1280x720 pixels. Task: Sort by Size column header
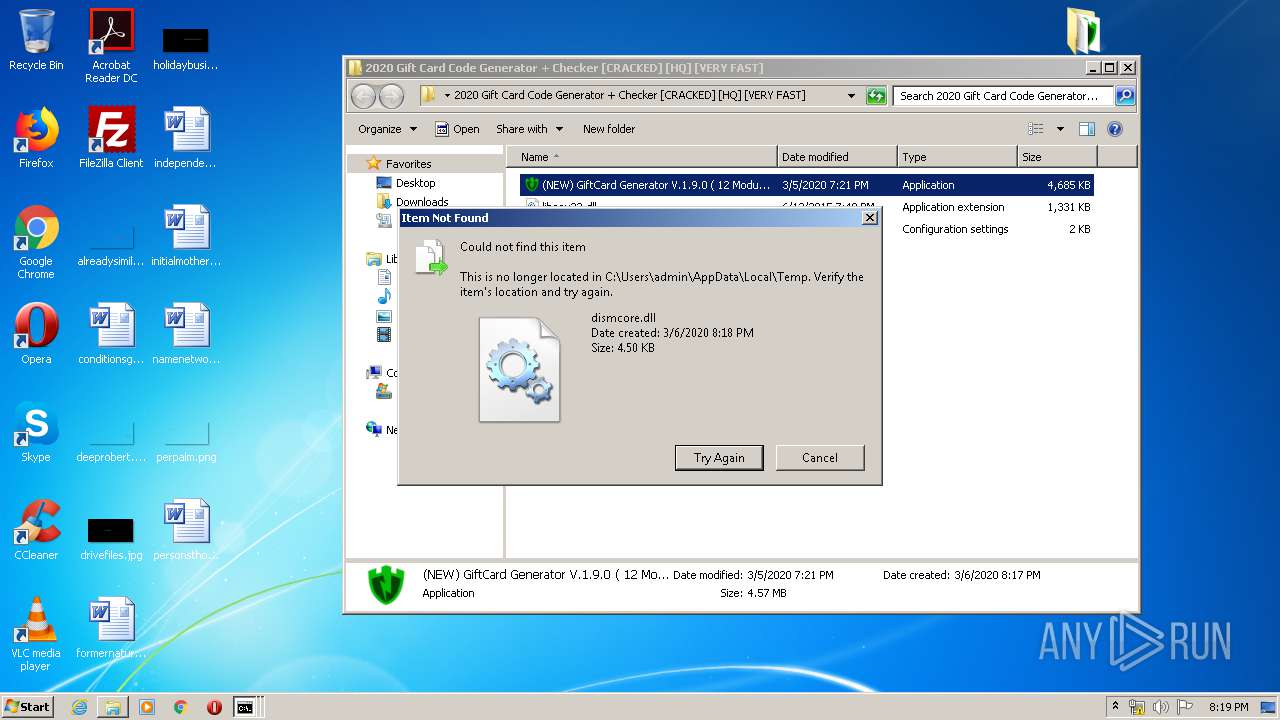(x=1057, y=157)
